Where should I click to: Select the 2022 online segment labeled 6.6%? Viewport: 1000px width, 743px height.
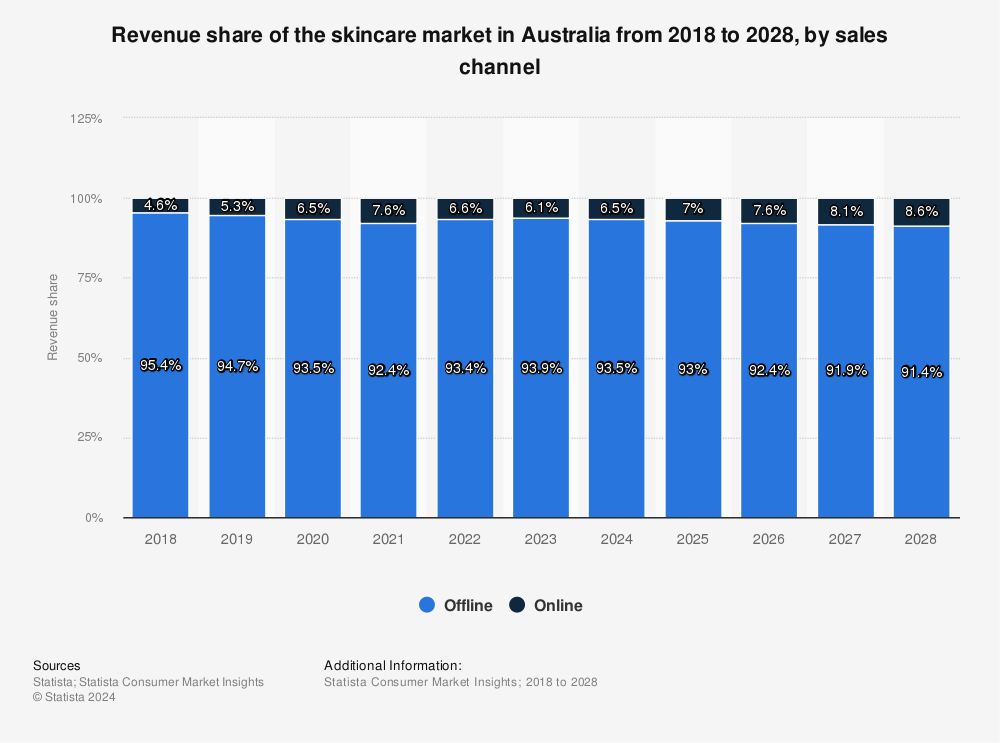(465, 209)
